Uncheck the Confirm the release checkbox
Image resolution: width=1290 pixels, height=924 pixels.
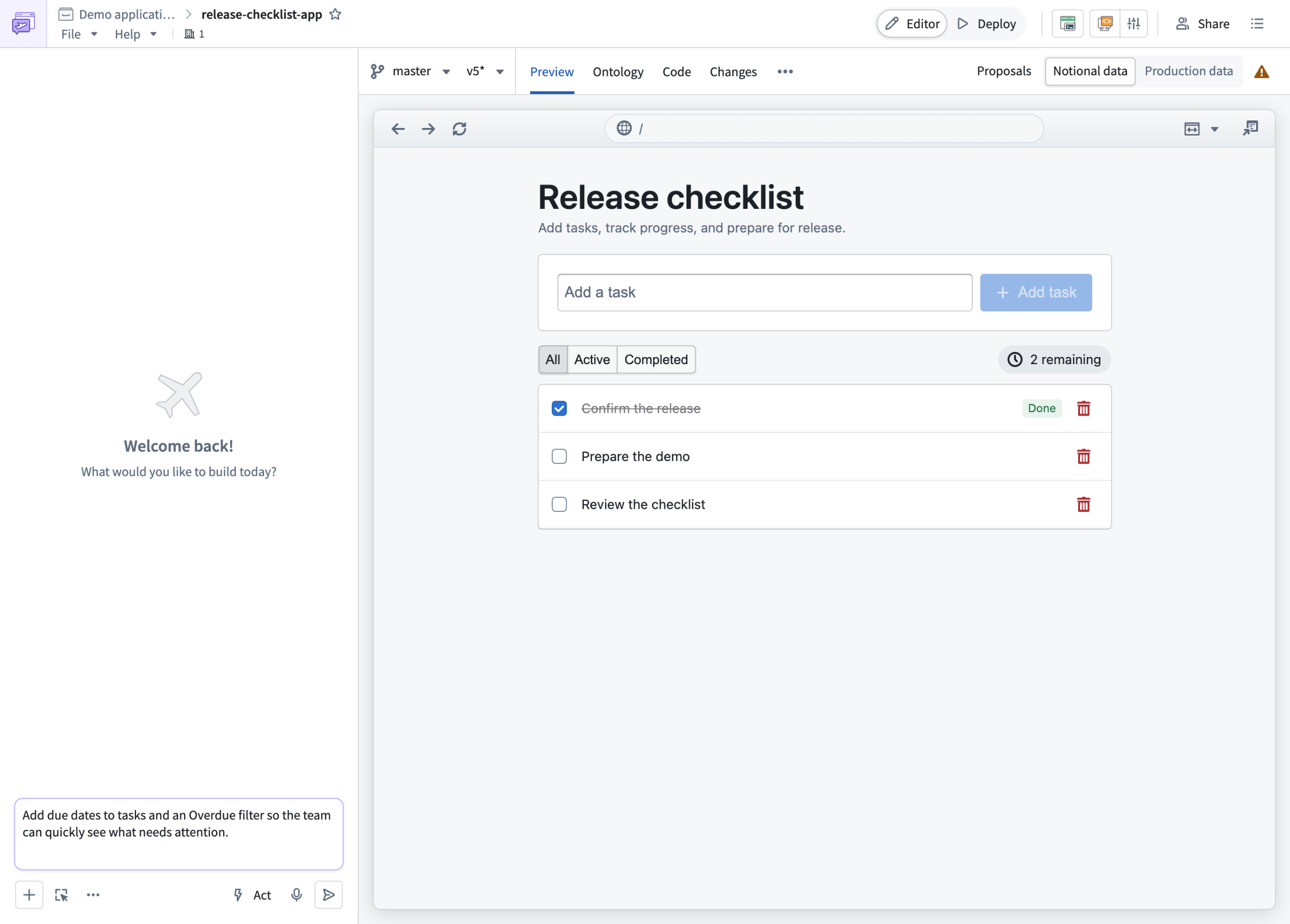click(x=559, y=408)
